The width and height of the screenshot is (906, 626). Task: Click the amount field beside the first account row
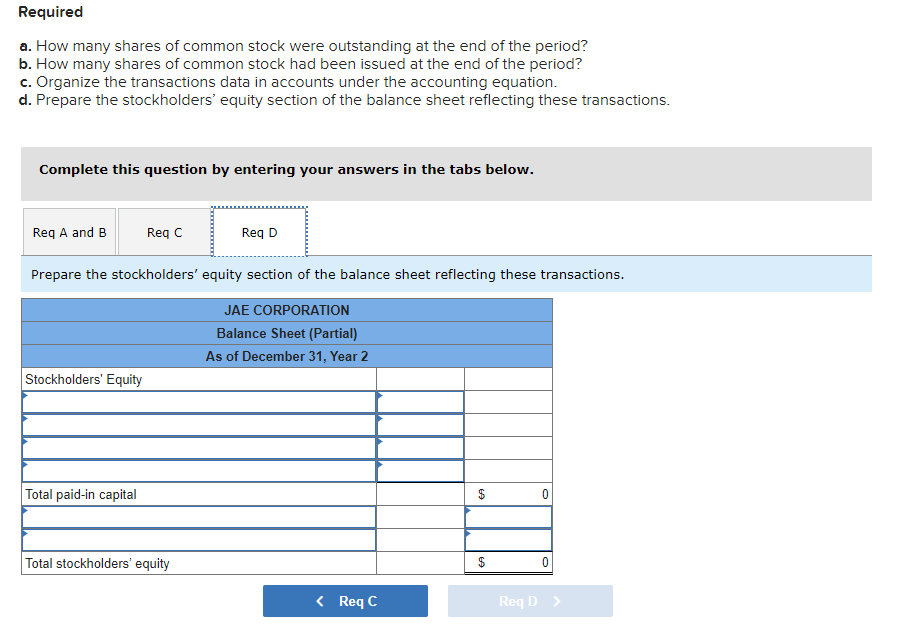coord(420,401)
